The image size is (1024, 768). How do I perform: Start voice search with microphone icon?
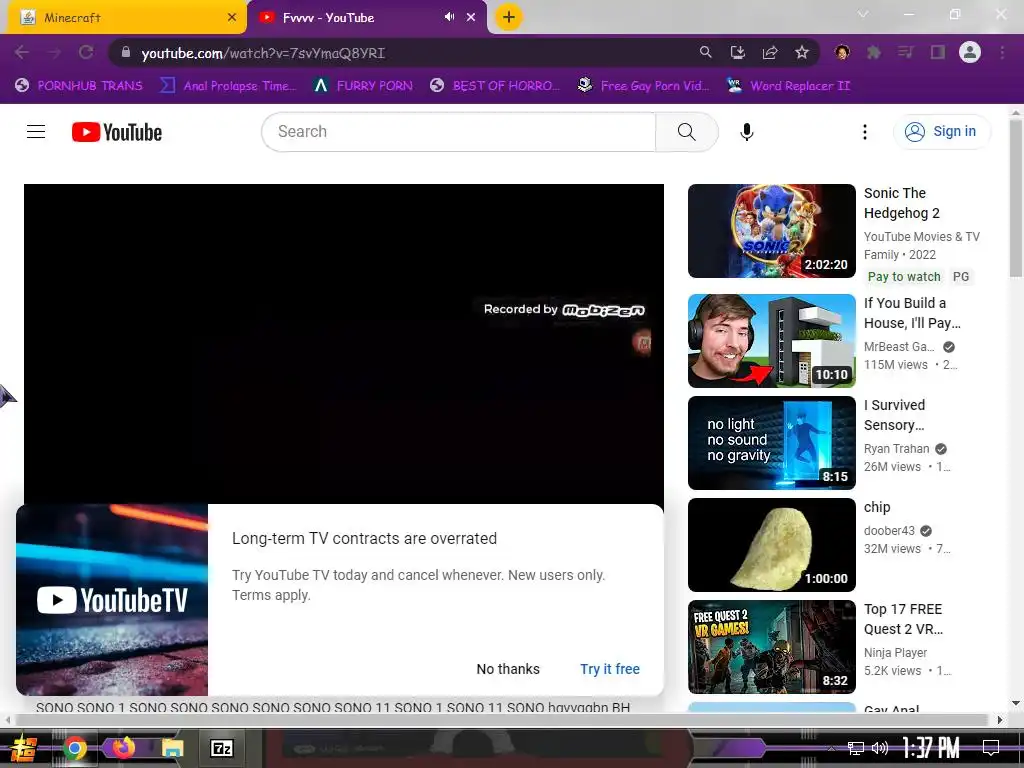[x=746, y=132]
